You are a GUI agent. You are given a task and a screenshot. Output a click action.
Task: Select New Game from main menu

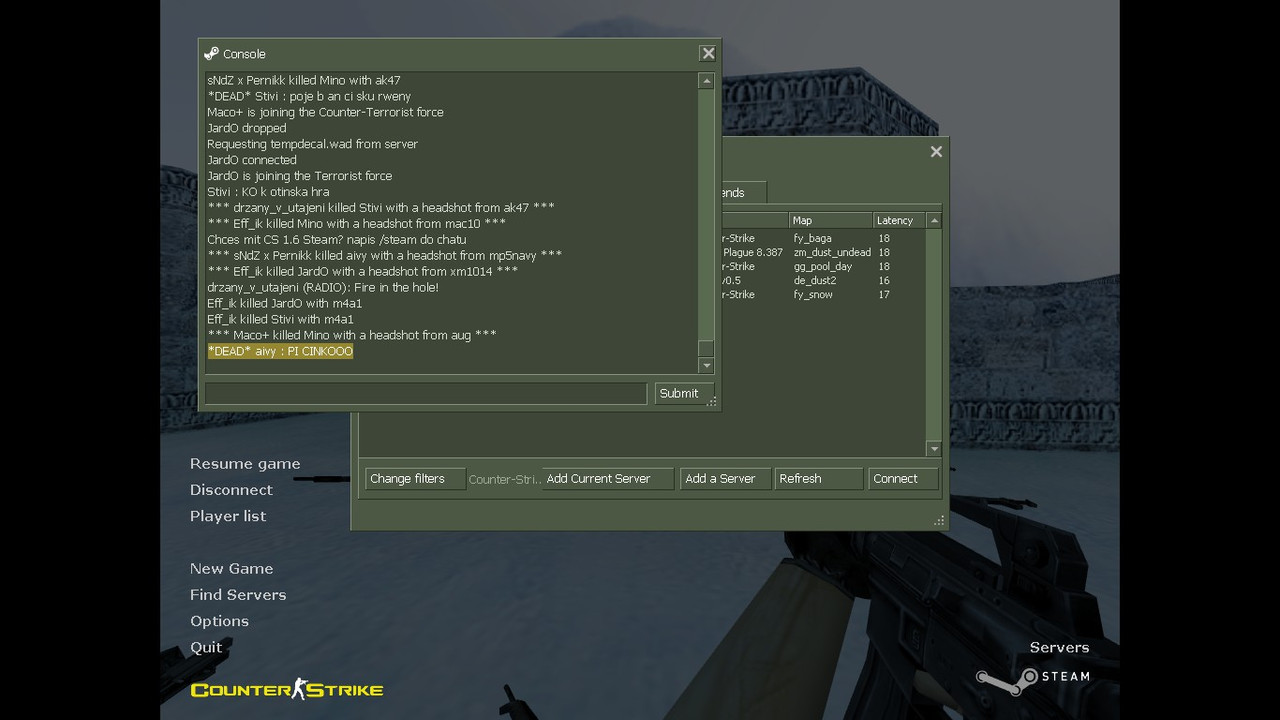[x=231, y=569]
